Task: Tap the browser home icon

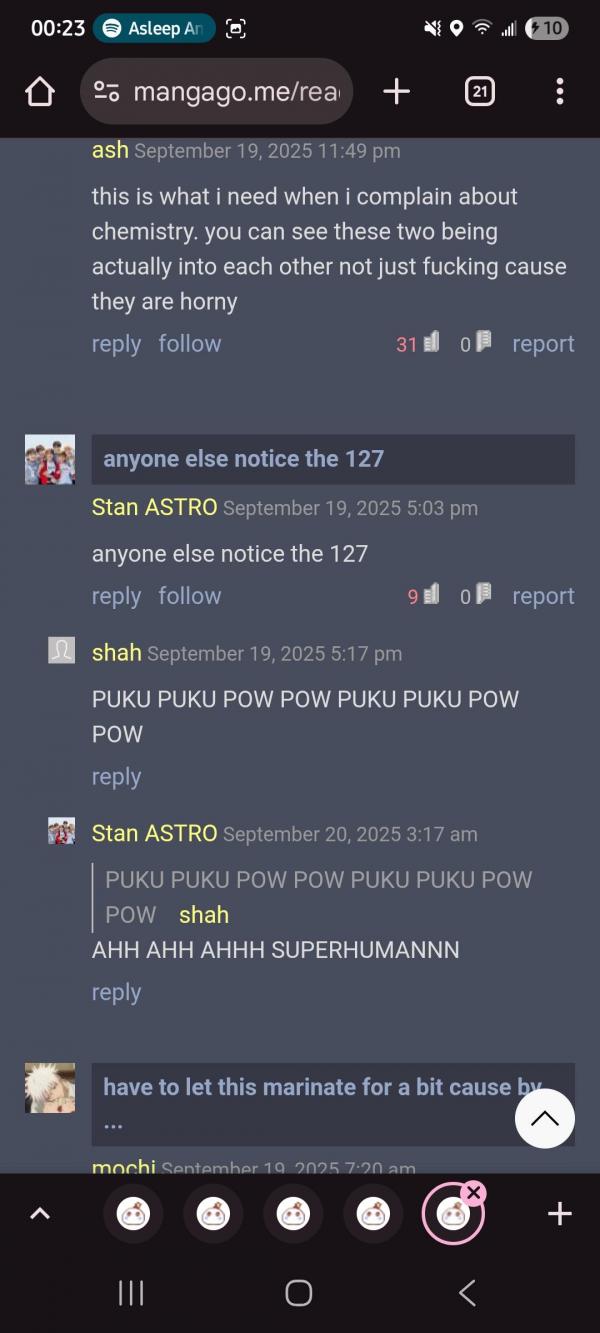Action: 40,92
